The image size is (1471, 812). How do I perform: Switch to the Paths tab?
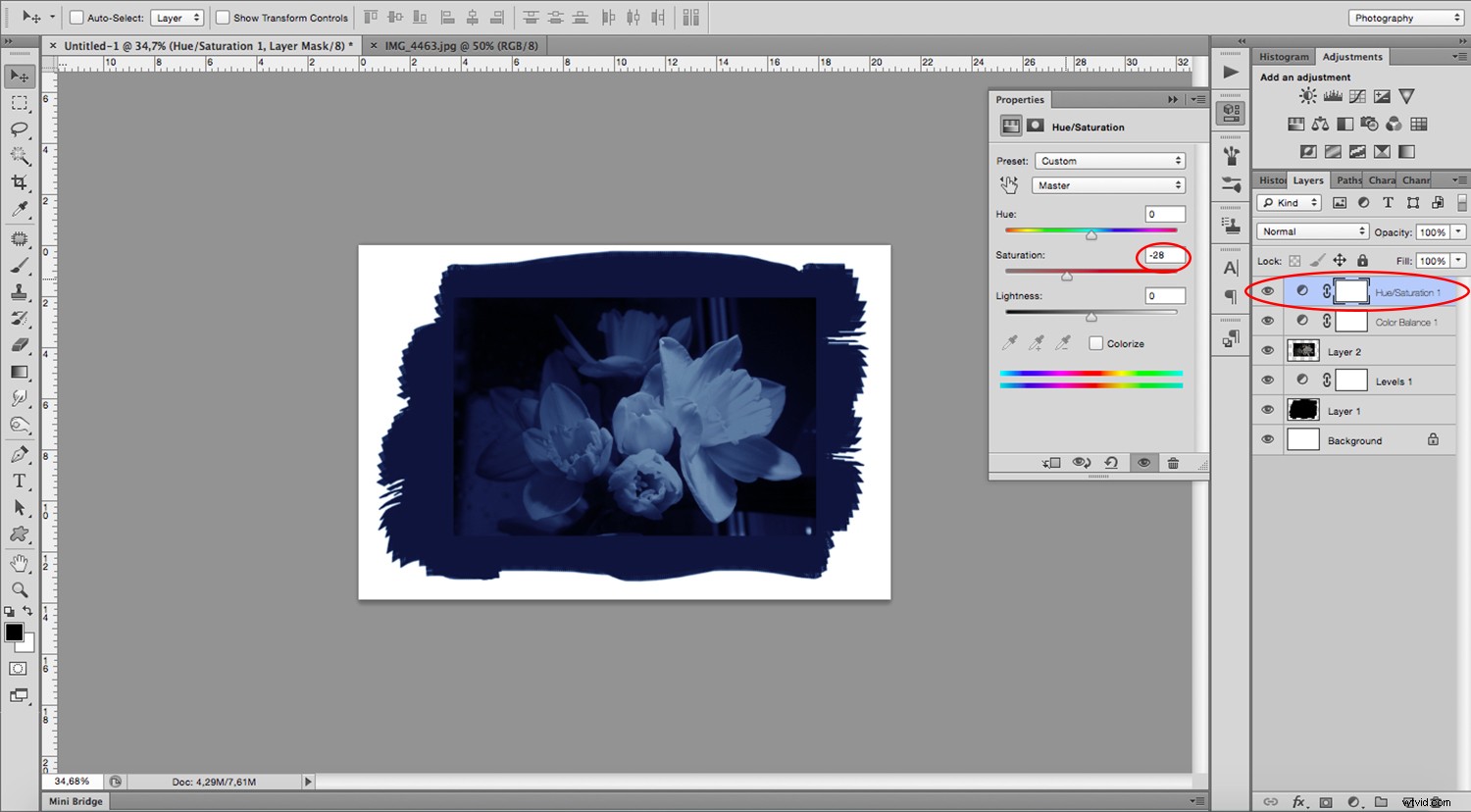point(1347,179)
